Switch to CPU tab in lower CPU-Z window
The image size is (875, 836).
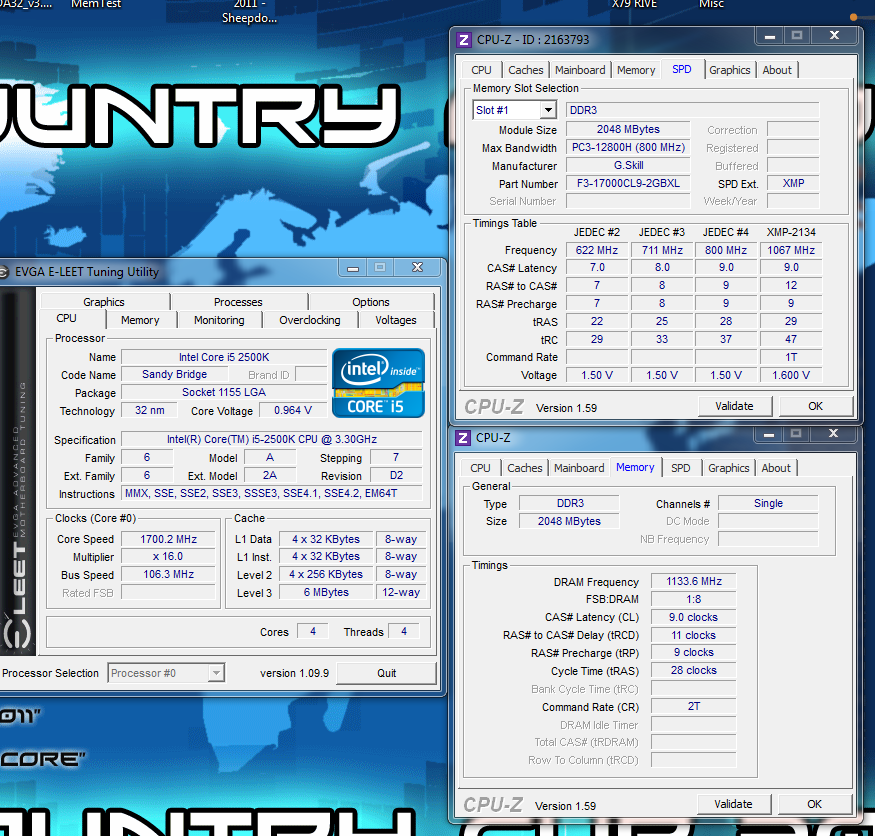pyautogui.click(x=480, y=468)
